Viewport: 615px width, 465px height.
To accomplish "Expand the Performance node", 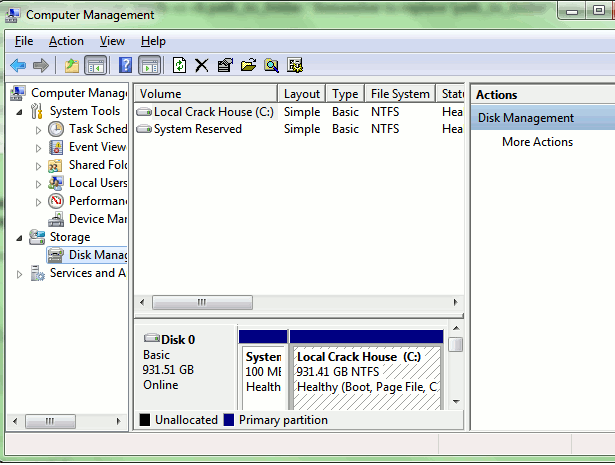I will coord(38,202).
